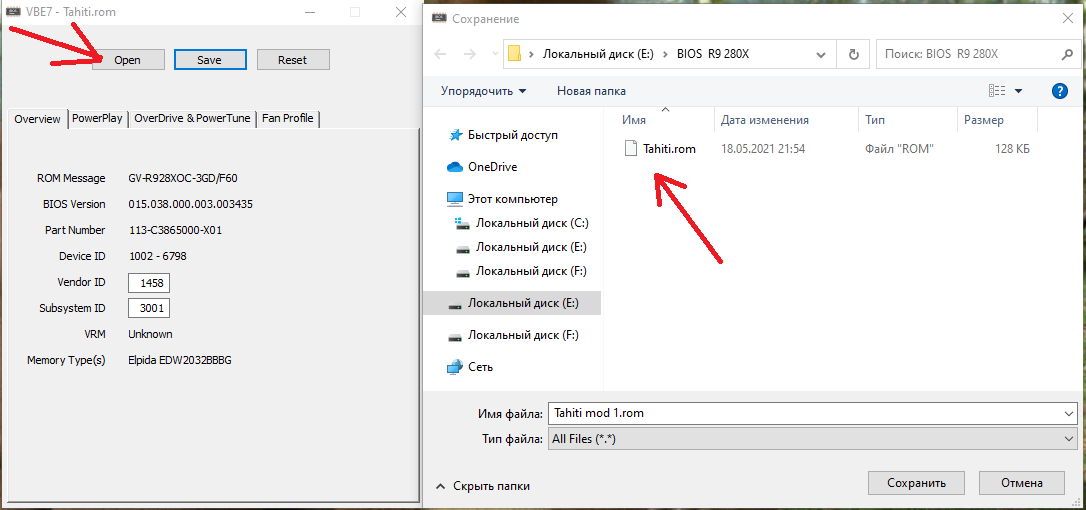Switch to the PowerPlay tab

97,118
